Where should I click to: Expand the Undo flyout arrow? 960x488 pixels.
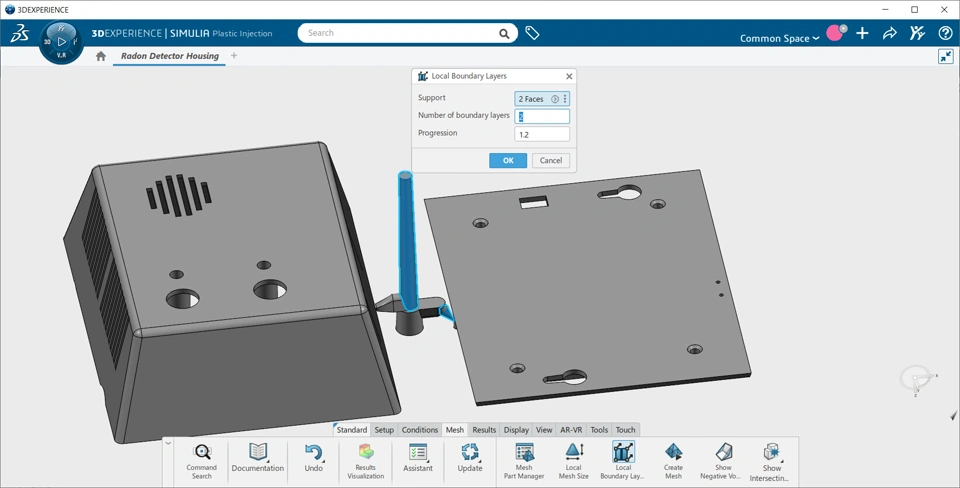coord(323,461)
